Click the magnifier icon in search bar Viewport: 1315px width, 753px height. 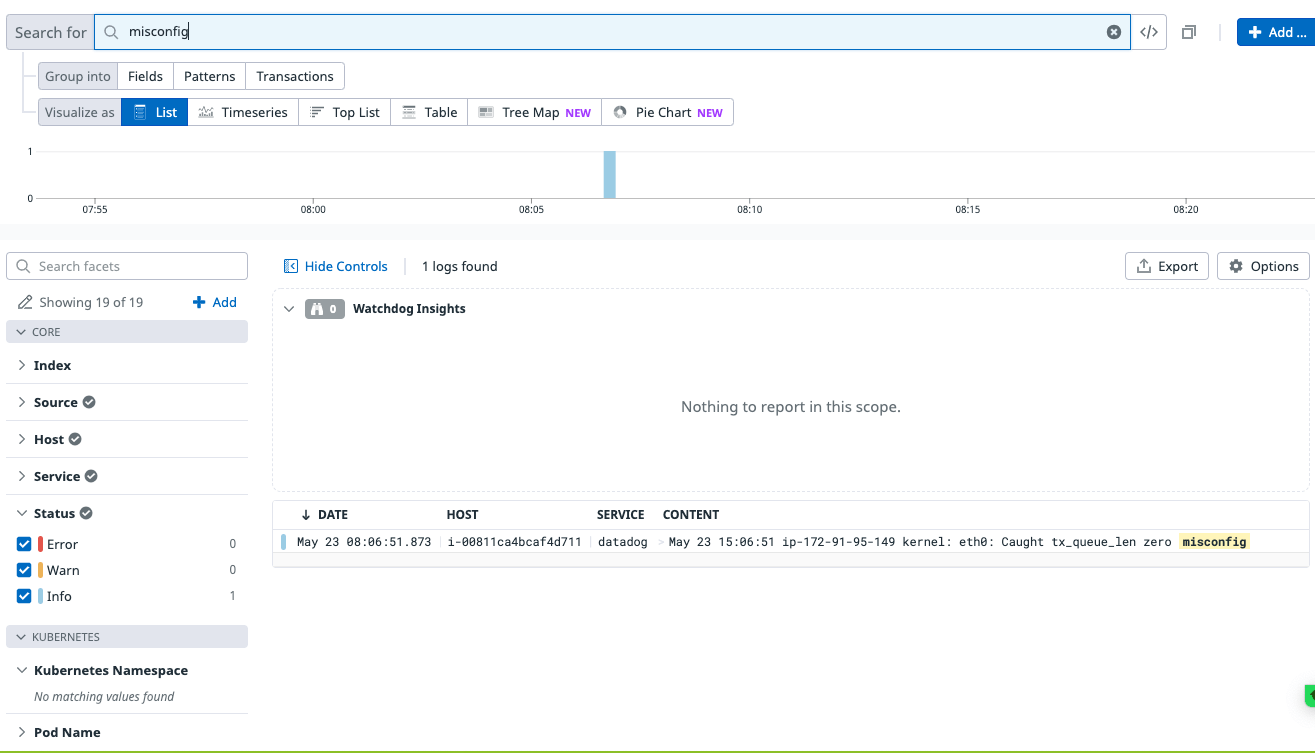(x=112, y=32)
